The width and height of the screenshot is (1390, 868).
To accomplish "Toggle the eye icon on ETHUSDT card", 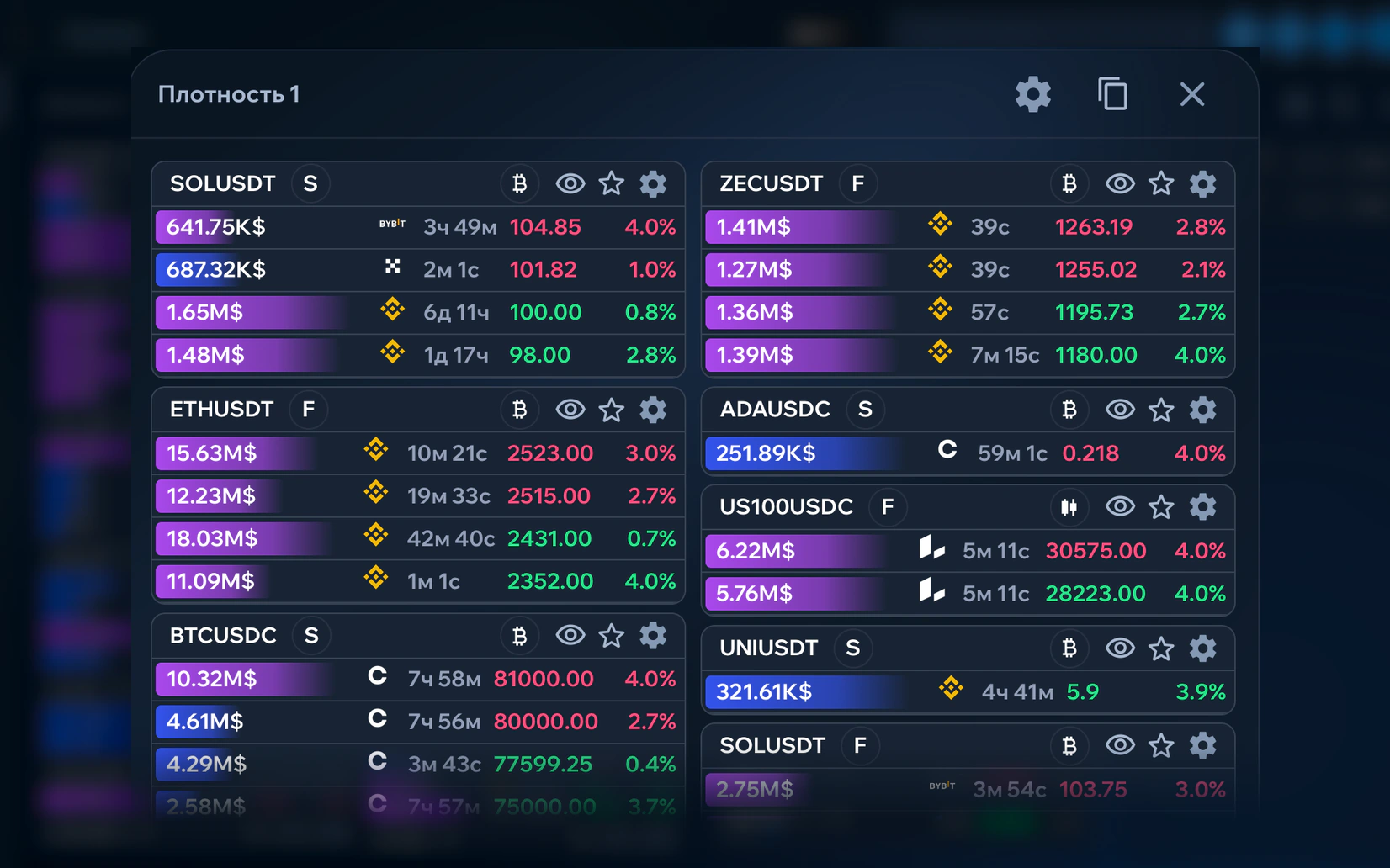I will 570,410.
